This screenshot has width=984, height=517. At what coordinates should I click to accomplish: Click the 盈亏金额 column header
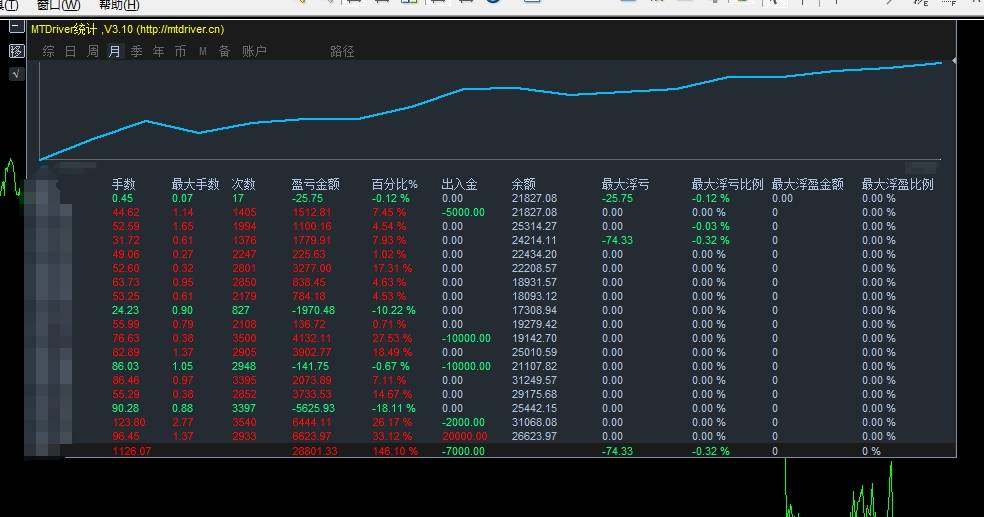tap(315, 184)
